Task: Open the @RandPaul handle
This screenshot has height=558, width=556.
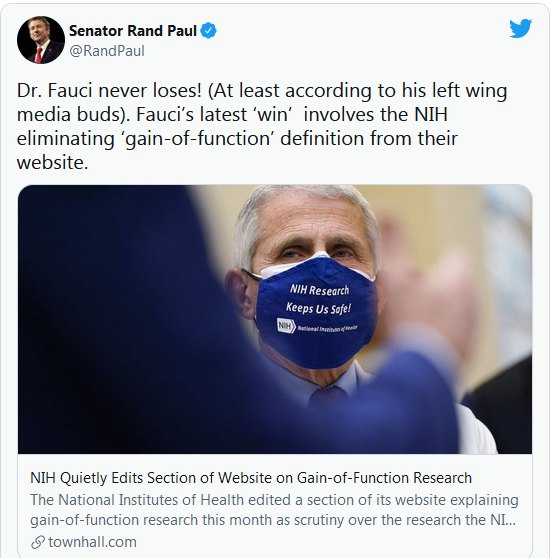Action: tap(107, 51)
